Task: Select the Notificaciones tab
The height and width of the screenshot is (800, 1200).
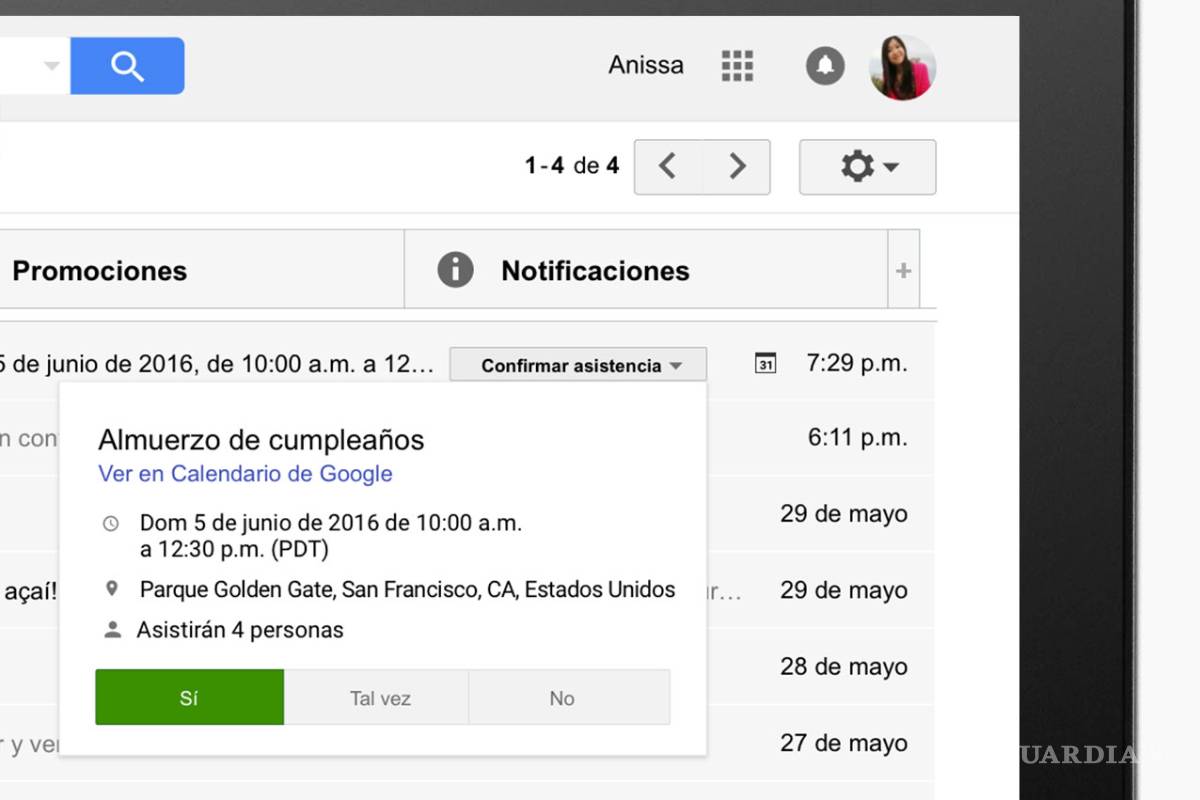Action: pos(595,269)
